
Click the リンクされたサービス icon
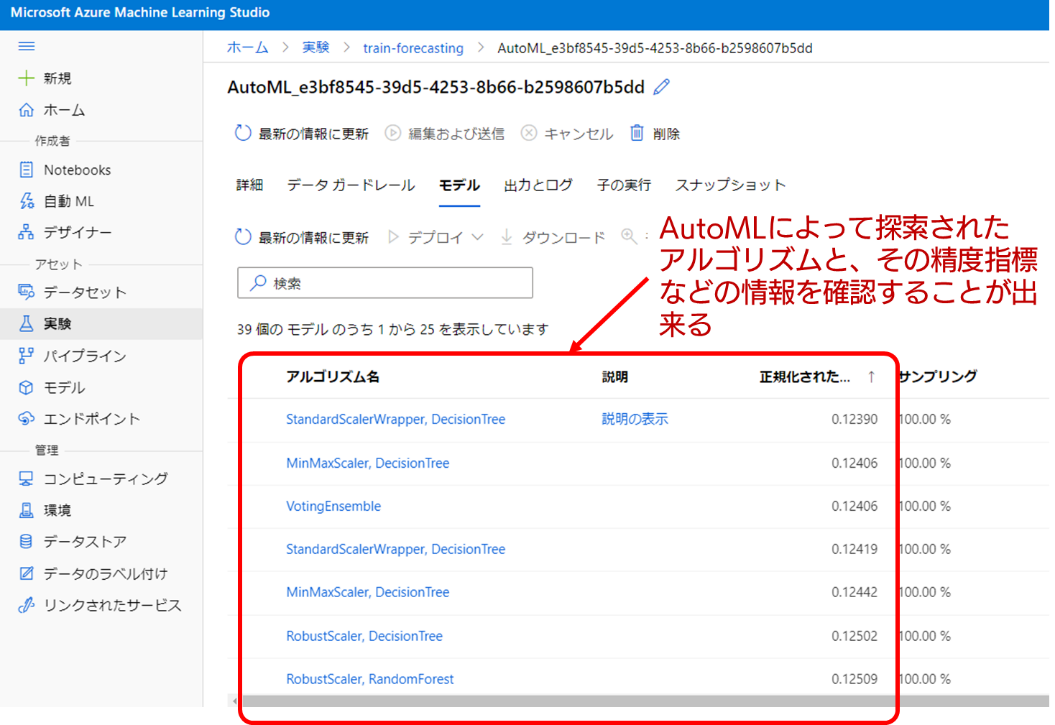26,605
